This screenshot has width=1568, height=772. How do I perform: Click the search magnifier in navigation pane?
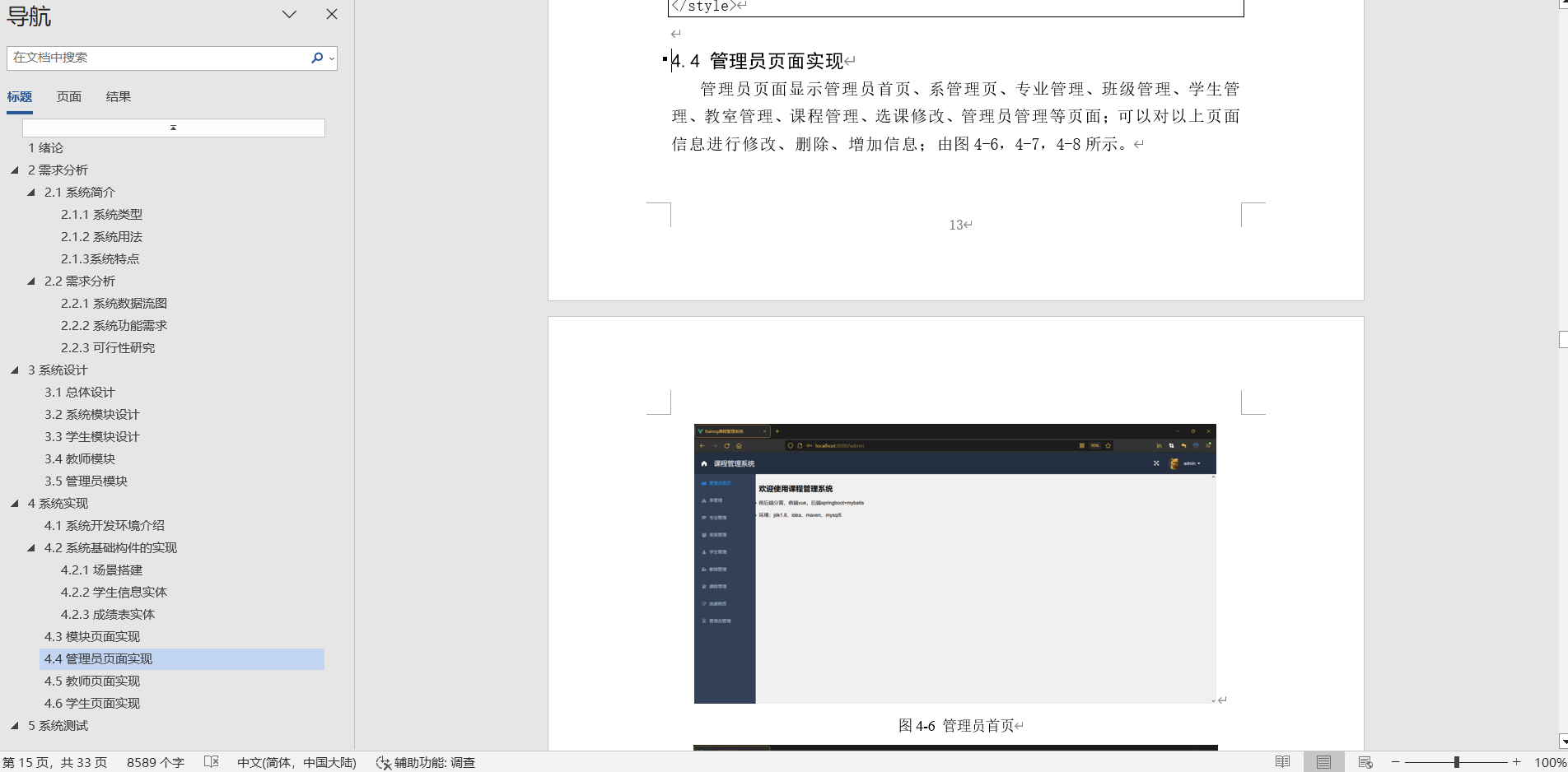(x=316, y=58)
